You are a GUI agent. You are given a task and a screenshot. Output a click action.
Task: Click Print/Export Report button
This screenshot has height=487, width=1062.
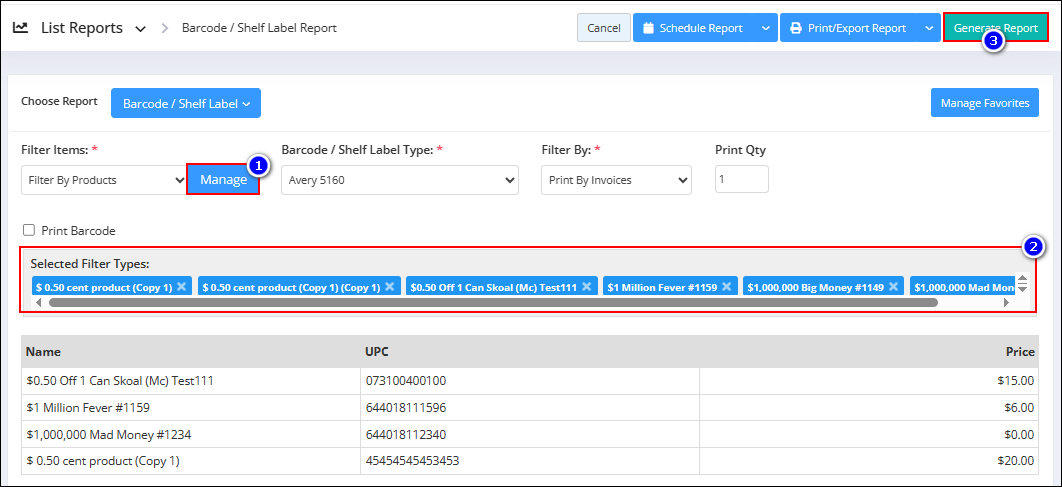[849, 28]
